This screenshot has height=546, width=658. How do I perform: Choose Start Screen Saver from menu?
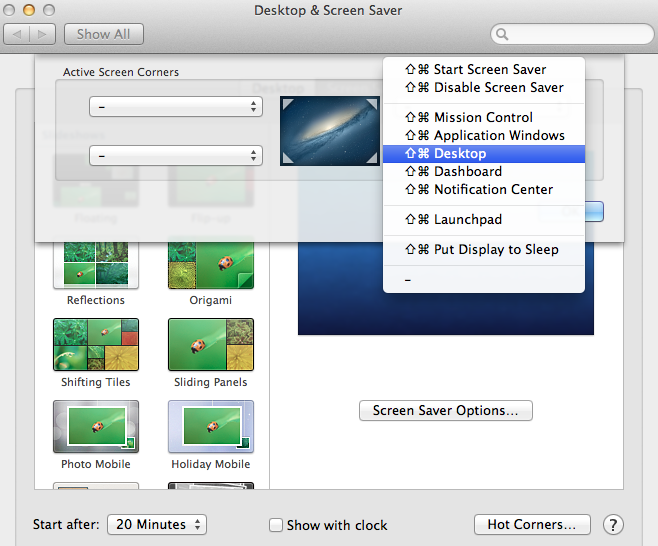pyautogui.click(x=484, y=69)
